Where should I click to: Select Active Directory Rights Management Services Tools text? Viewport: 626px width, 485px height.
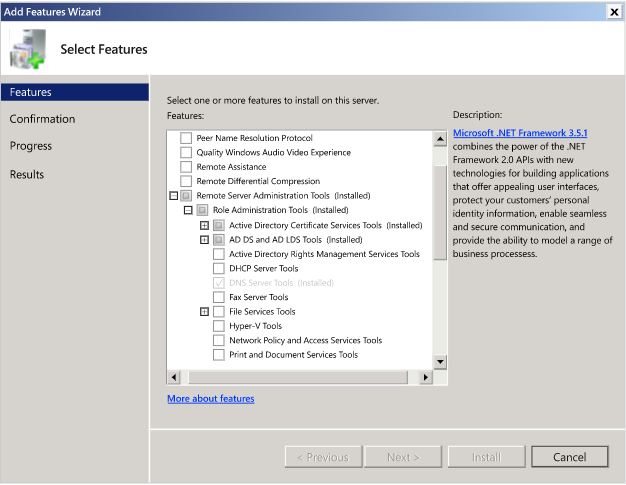[324, 254]
